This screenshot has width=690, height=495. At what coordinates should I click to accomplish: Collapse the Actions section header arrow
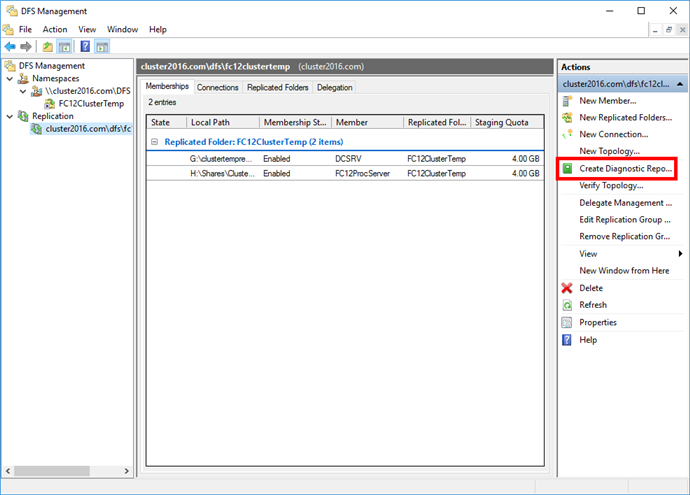(680, 84)
